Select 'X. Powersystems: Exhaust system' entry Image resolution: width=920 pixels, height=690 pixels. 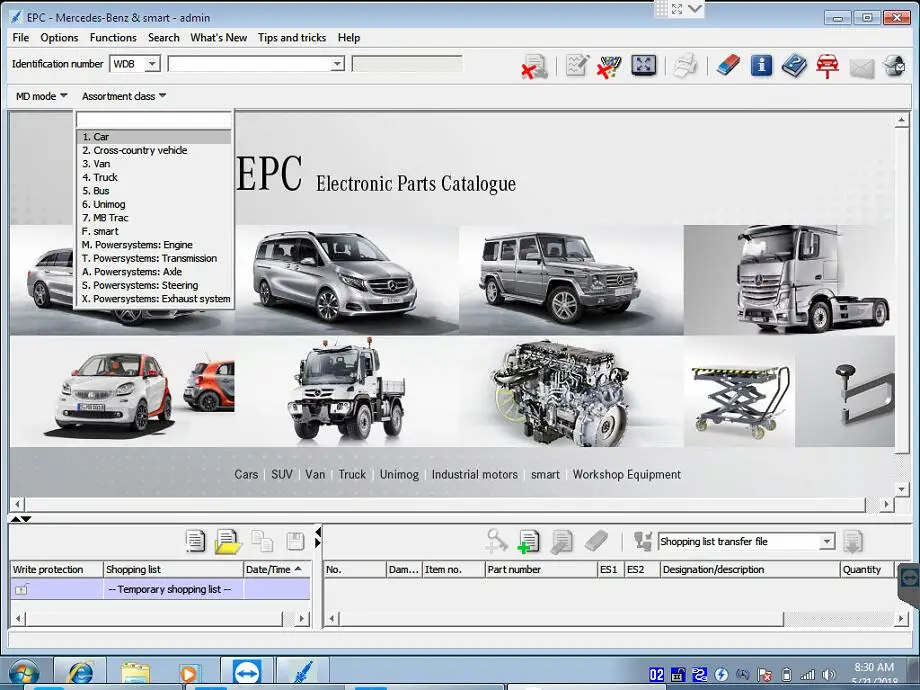coord(154,299)
